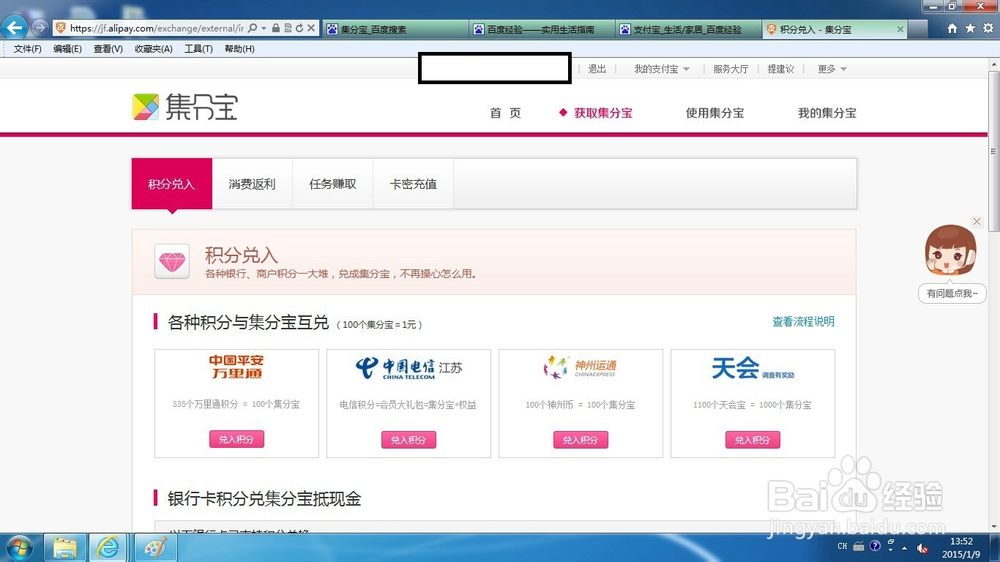Go back with the browser Back arrow
The width and height of the screenshot is (1000, 562).
[x=15, y=28]
